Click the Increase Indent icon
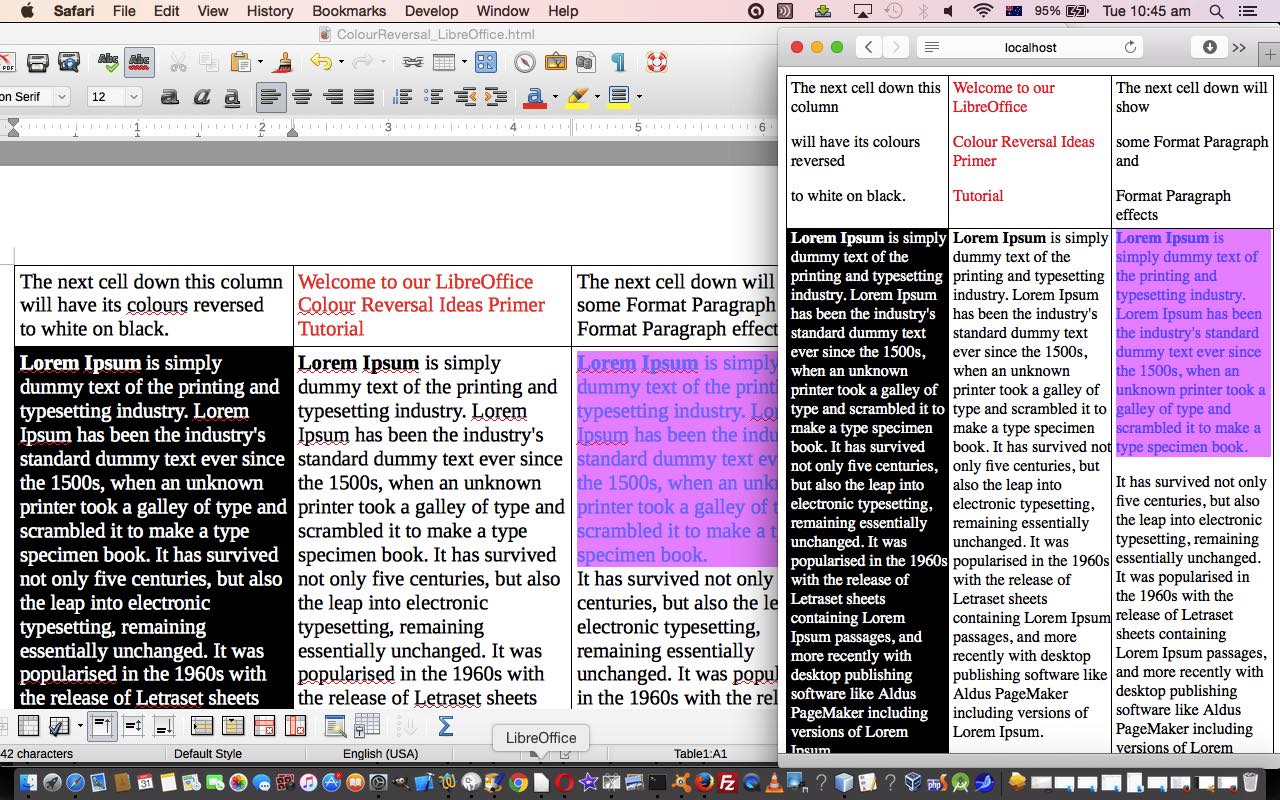Image resolution: width=1280 pixels, height=800 pixels. pos(495,97)
